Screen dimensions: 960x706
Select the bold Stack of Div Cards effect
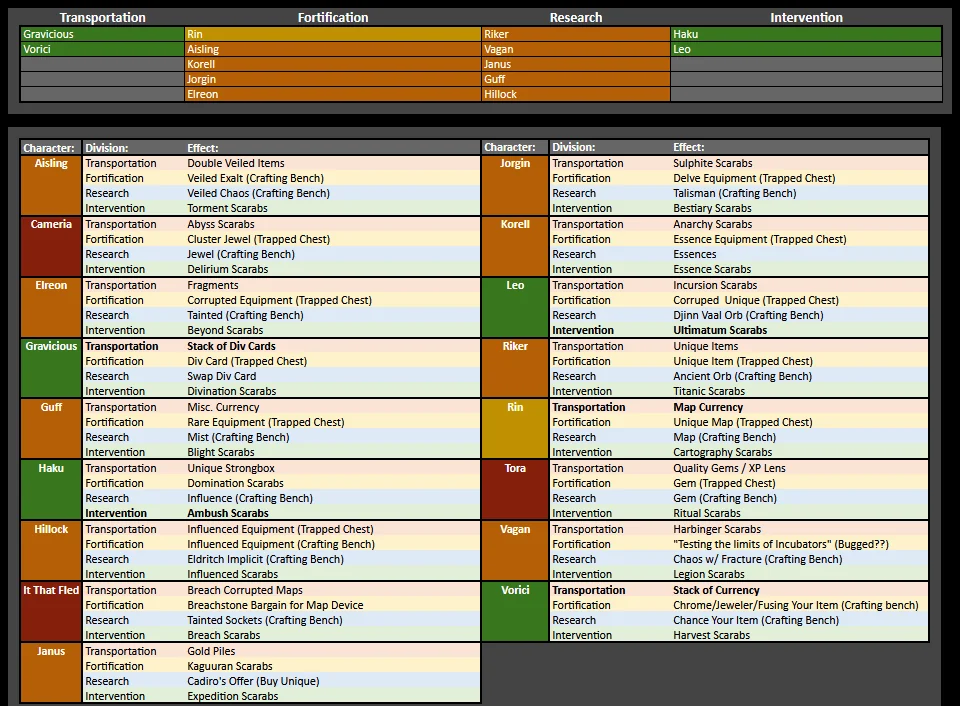[x=231, y=346]
